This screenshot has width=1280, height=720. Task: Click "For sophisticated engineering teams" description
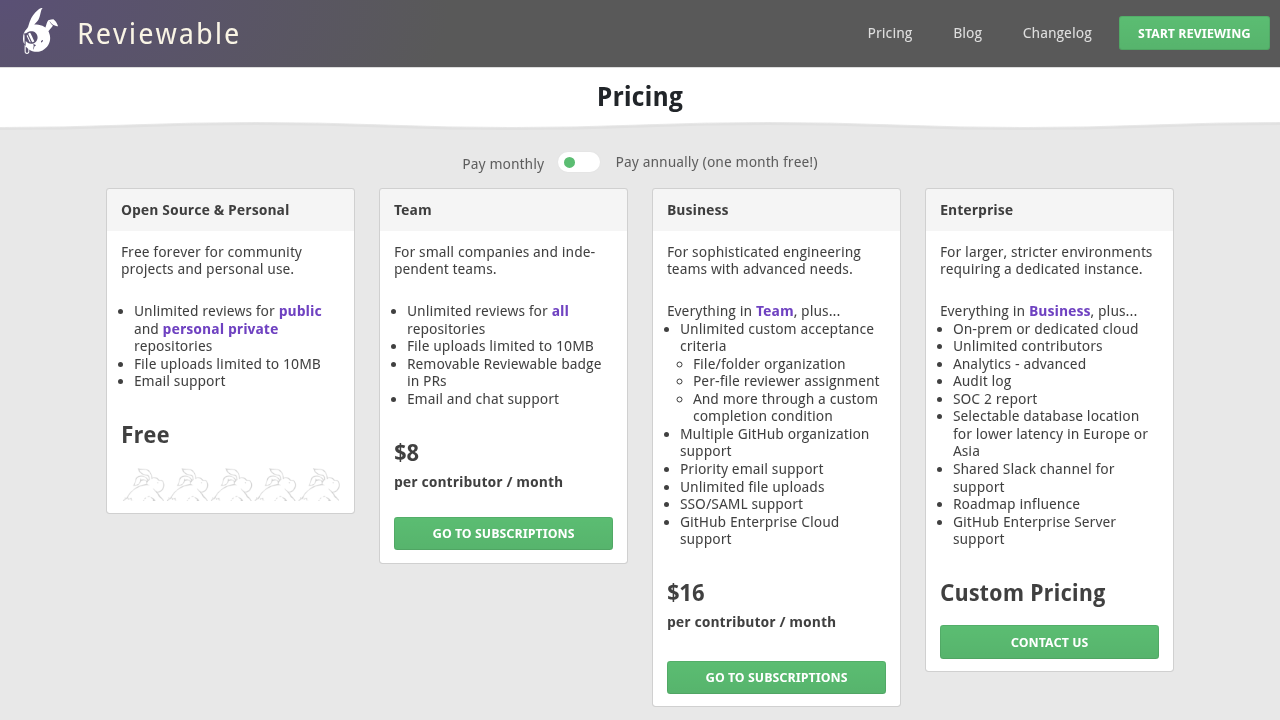point(764,261)
